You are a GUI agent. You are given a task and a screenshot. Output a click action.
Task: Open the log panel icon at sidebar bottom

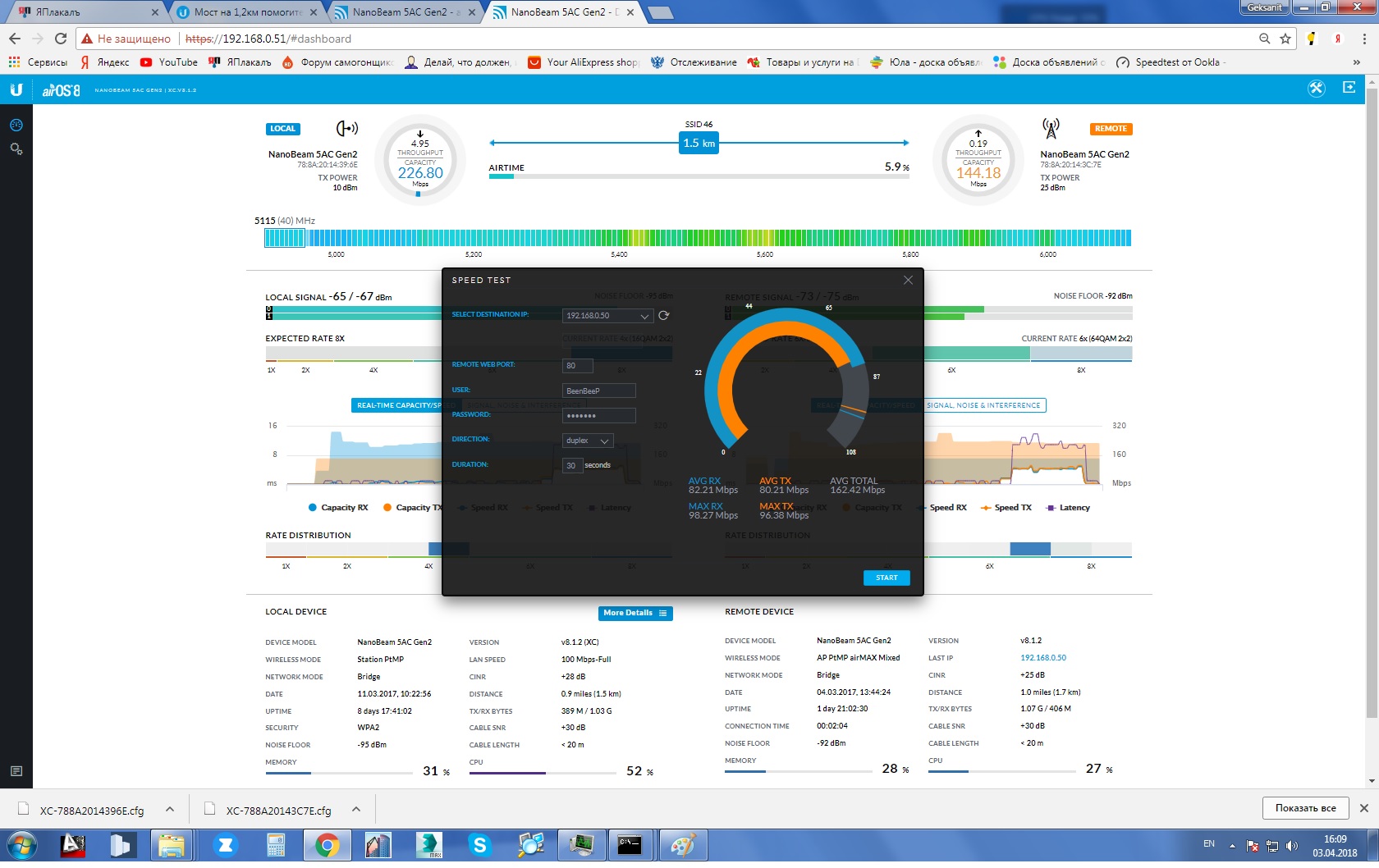coord(16,771)
